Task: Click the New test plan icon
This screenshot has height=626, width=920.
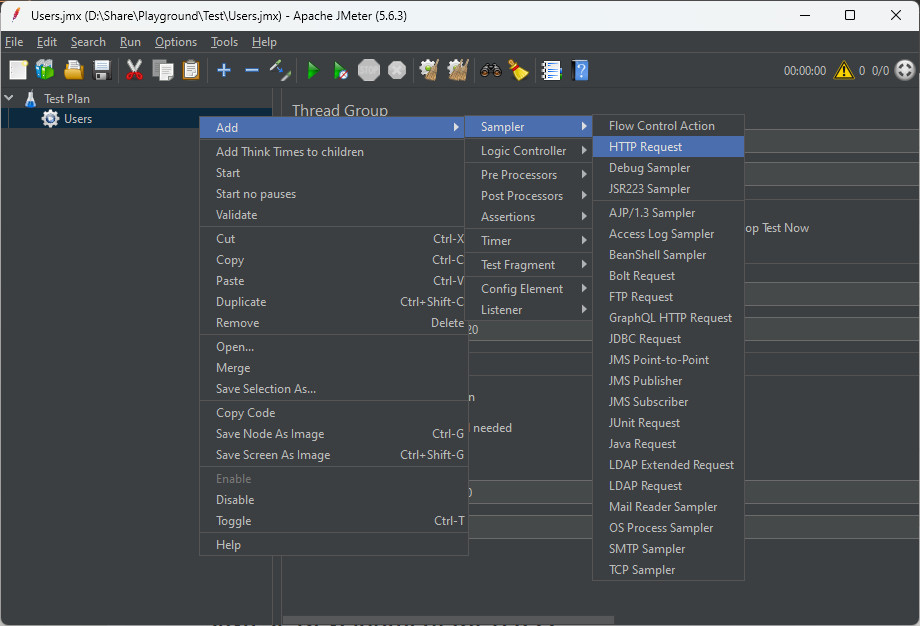Action: [x=18, y=70]
